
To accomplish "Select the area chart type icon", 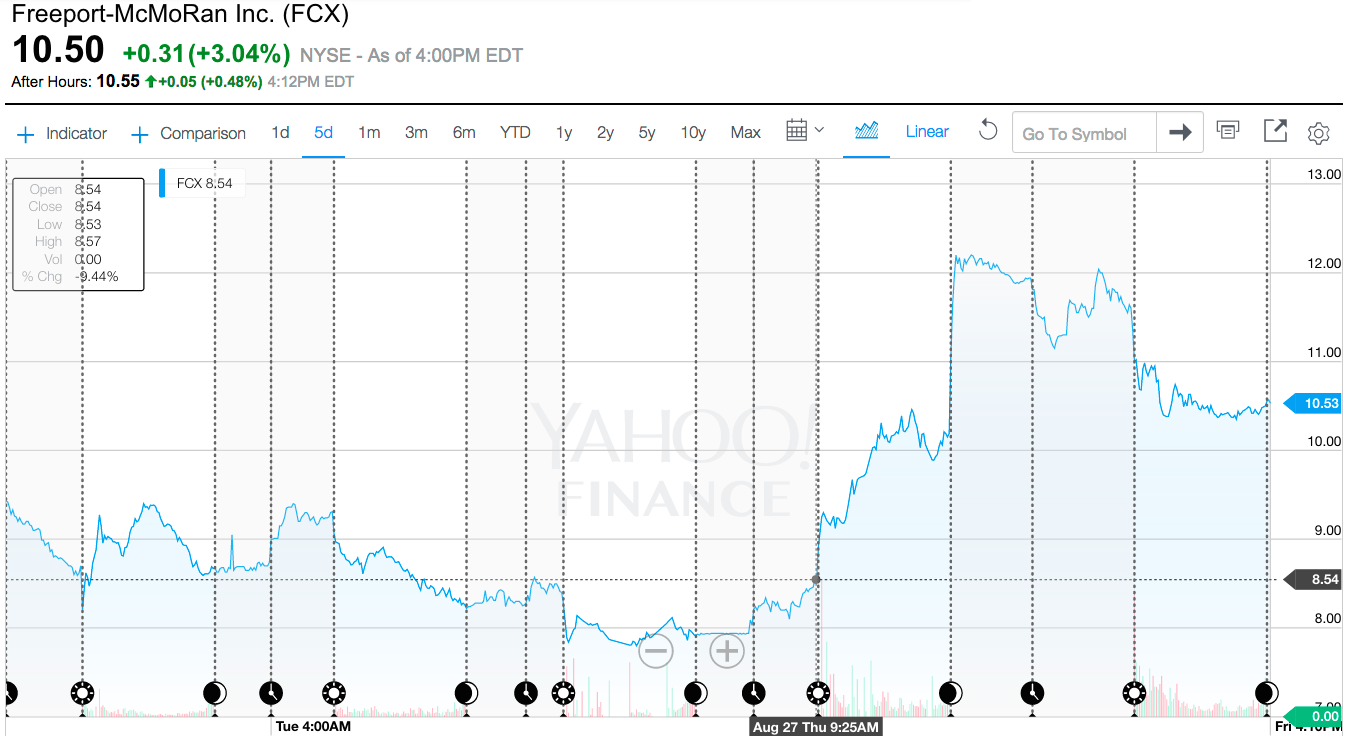I will click(867, 131).
